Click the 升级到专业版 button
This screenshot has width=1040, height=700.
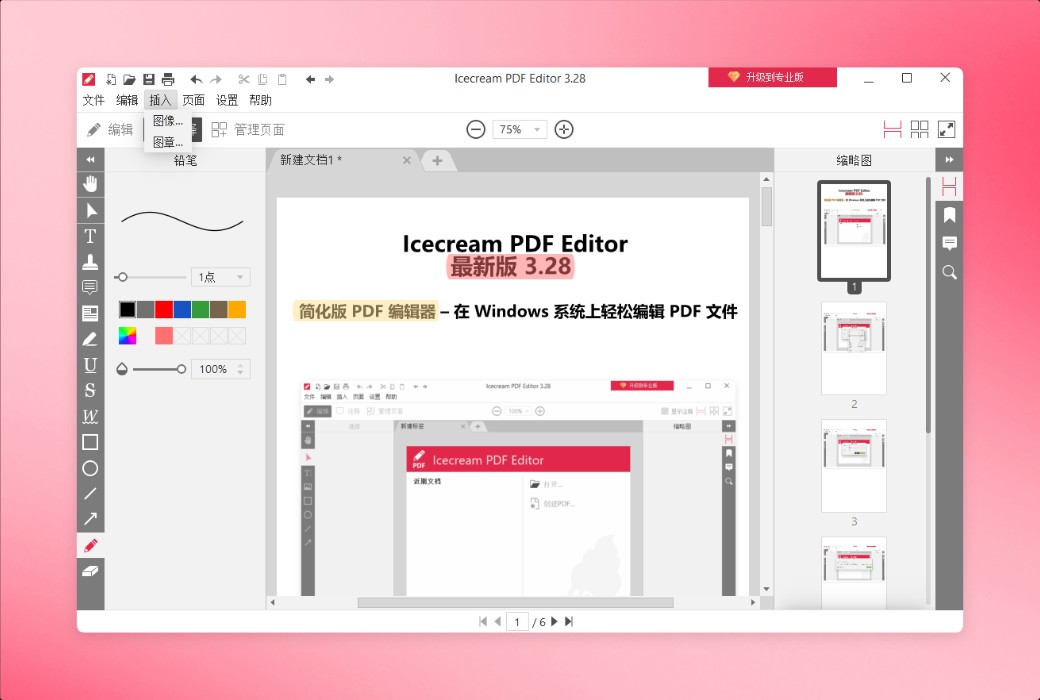772,76
